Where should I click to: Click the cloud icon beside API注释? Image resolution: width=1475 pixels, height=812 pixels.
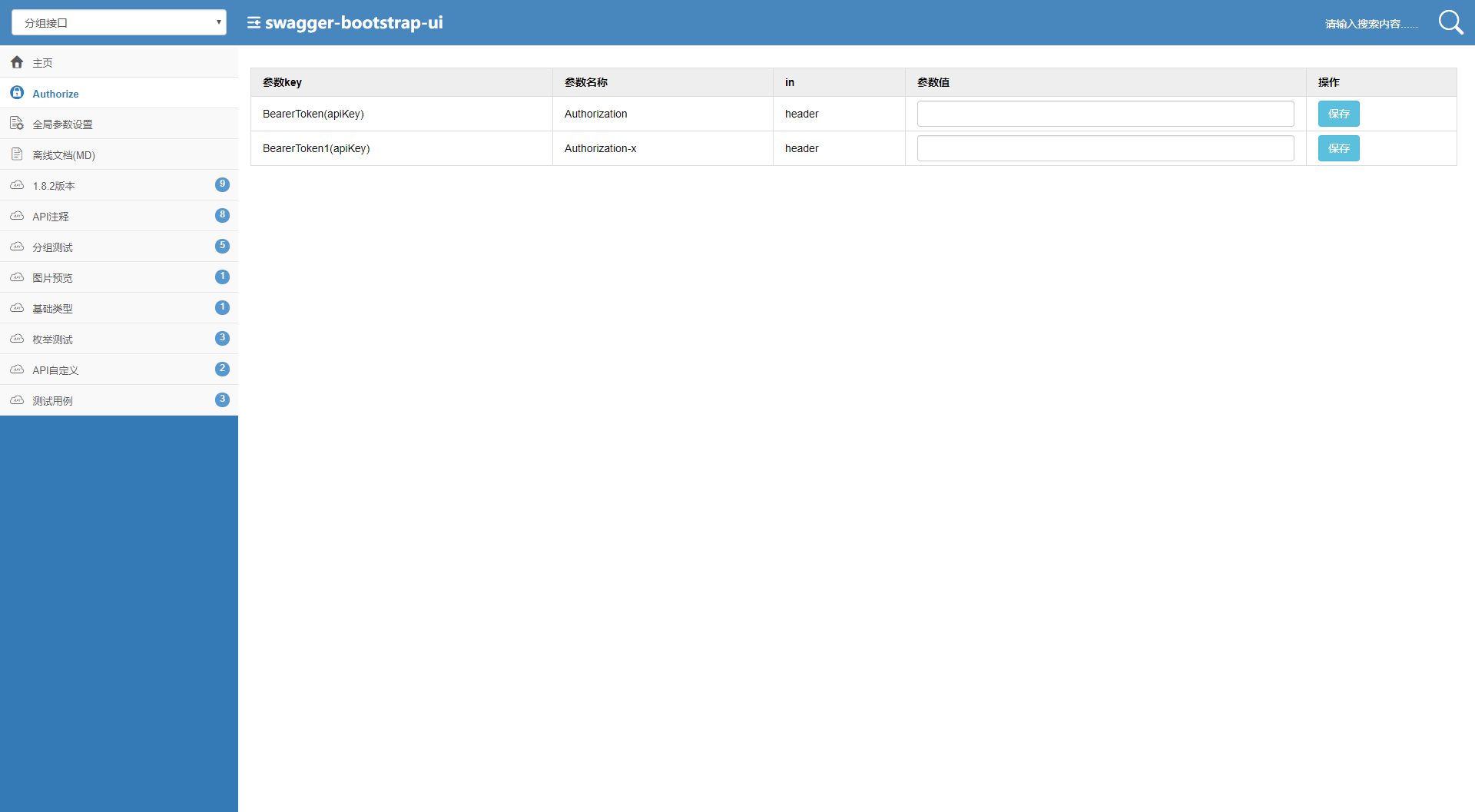[x=17, y=216]
